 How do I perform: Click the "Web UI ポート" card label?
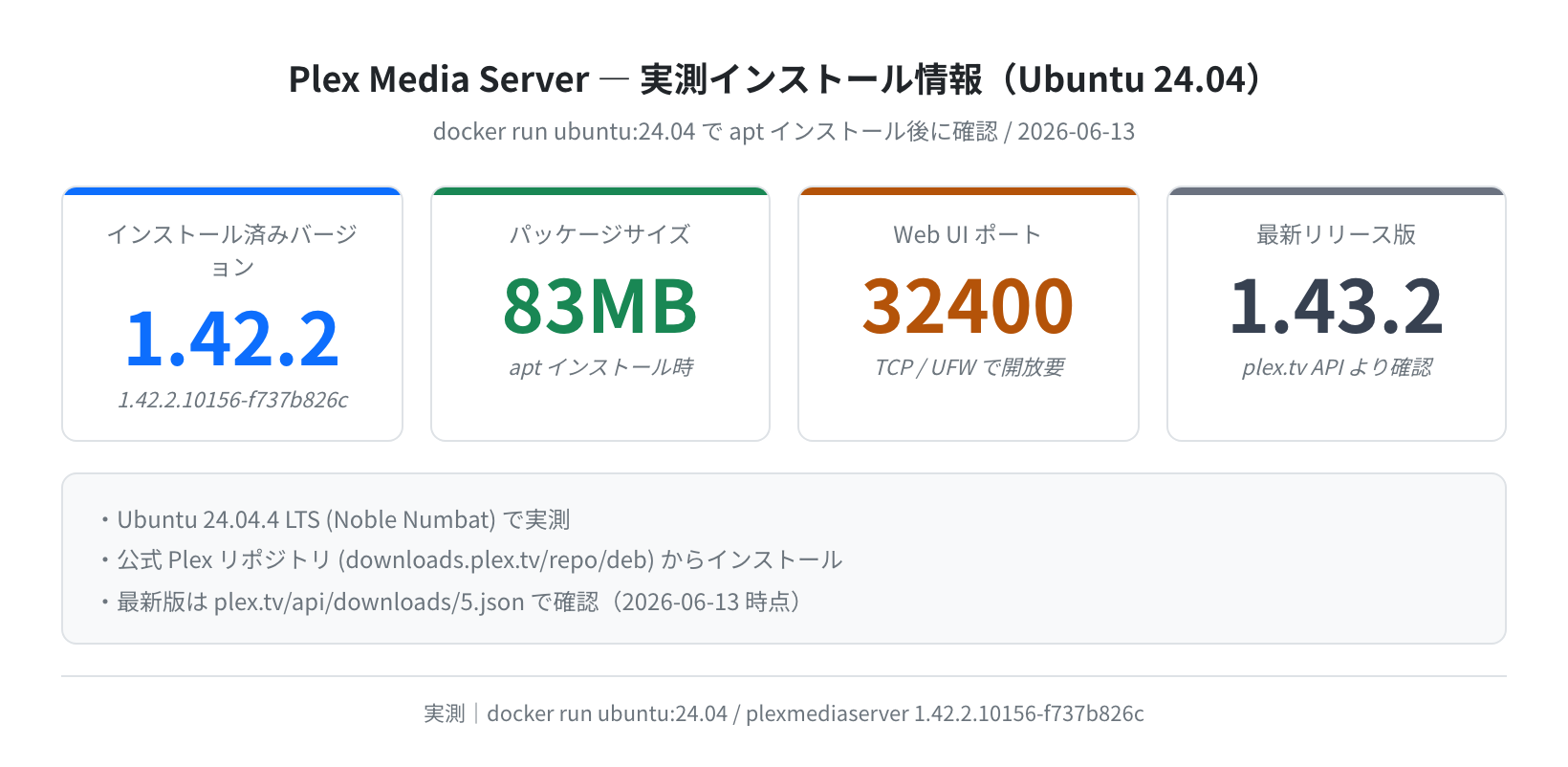coord(968,234)
